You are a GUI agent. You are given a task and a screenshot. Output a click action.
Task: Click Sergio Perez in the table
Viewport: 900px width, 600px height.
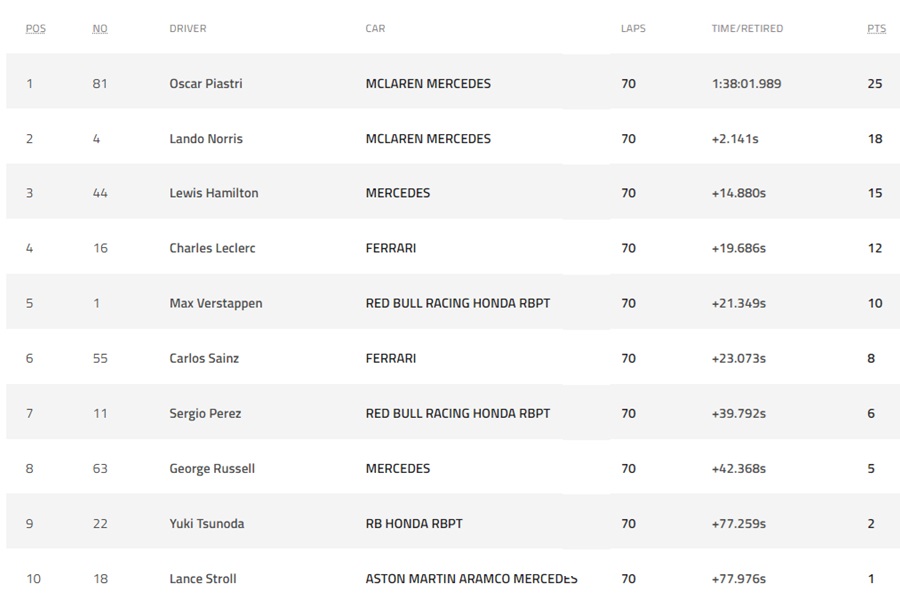[205, 413]
